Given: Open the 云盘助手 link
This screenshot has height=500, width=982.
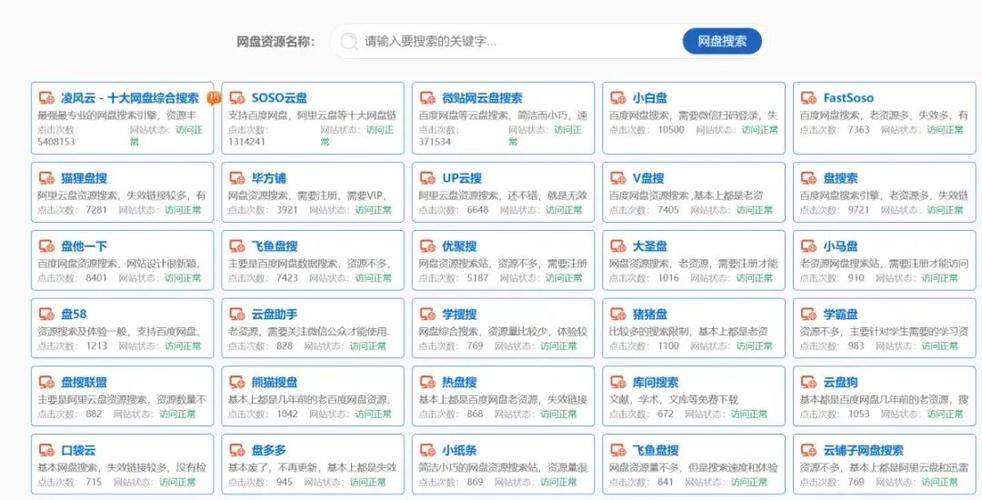Looking at the screenshot, I should click(x=274, y=314).
